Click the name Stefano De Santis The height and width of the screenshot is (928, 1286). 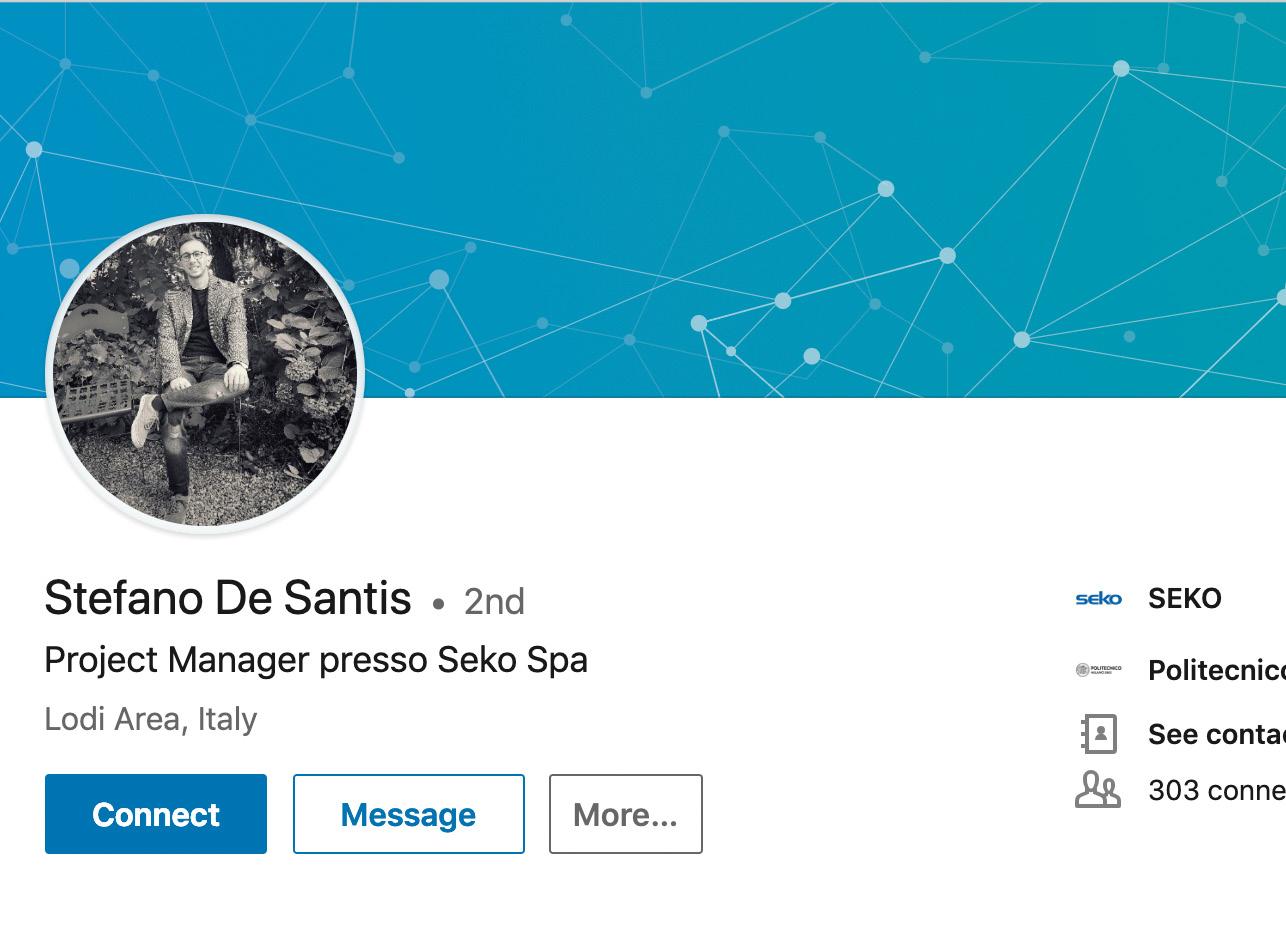[228, 598]
